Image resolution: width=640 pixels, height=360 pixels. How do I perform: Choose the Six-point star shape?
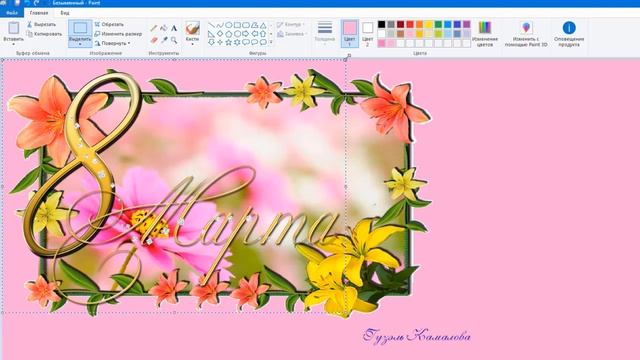click(237, 42)
